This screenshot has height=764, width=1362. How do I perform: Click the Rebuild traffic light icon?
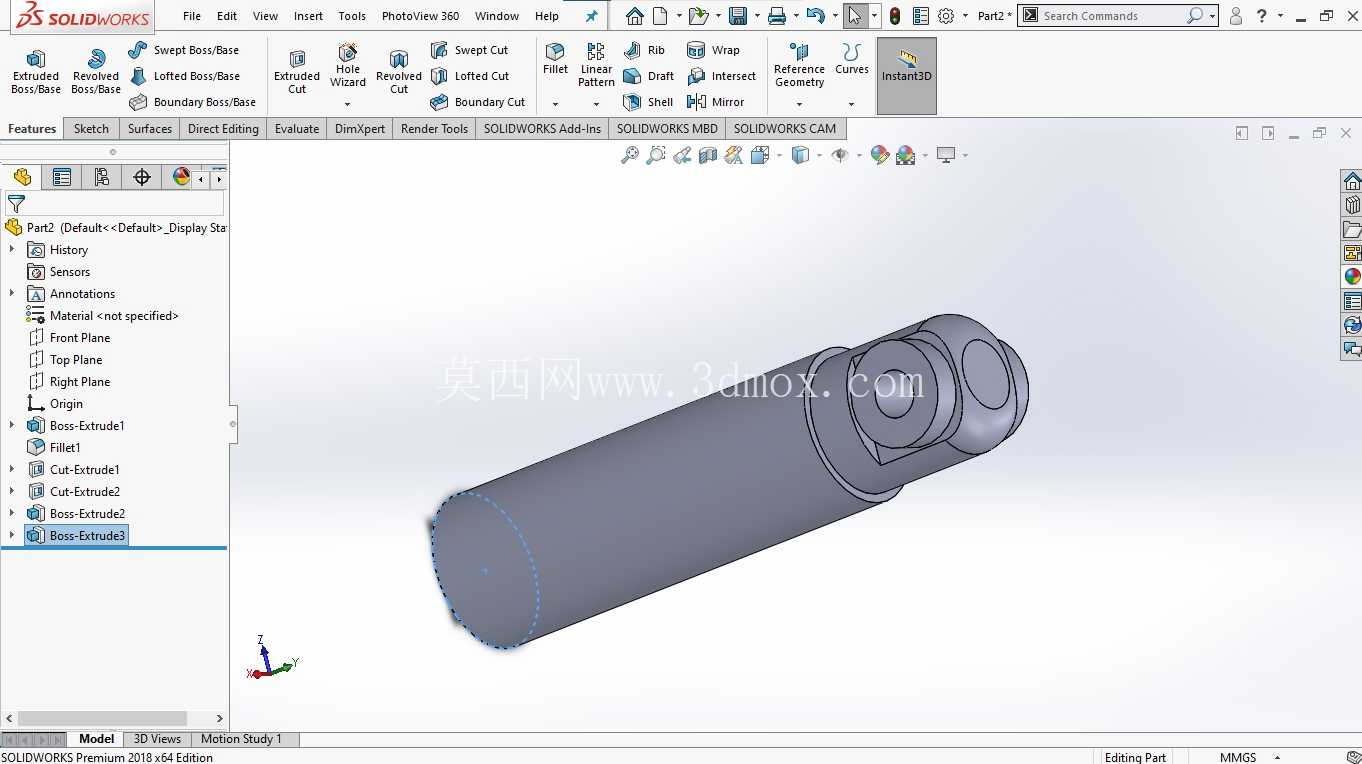(x=895, y=16)
